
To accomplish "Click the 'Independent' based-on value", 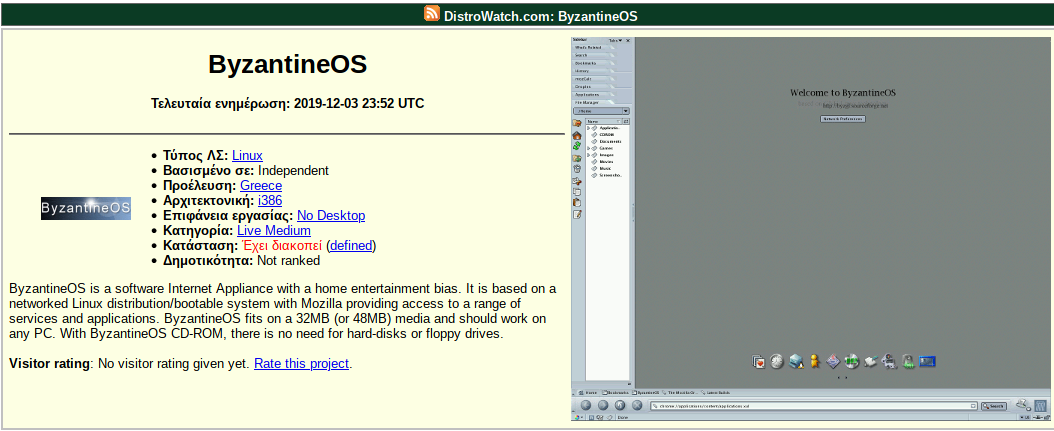I will click(293, 171).
